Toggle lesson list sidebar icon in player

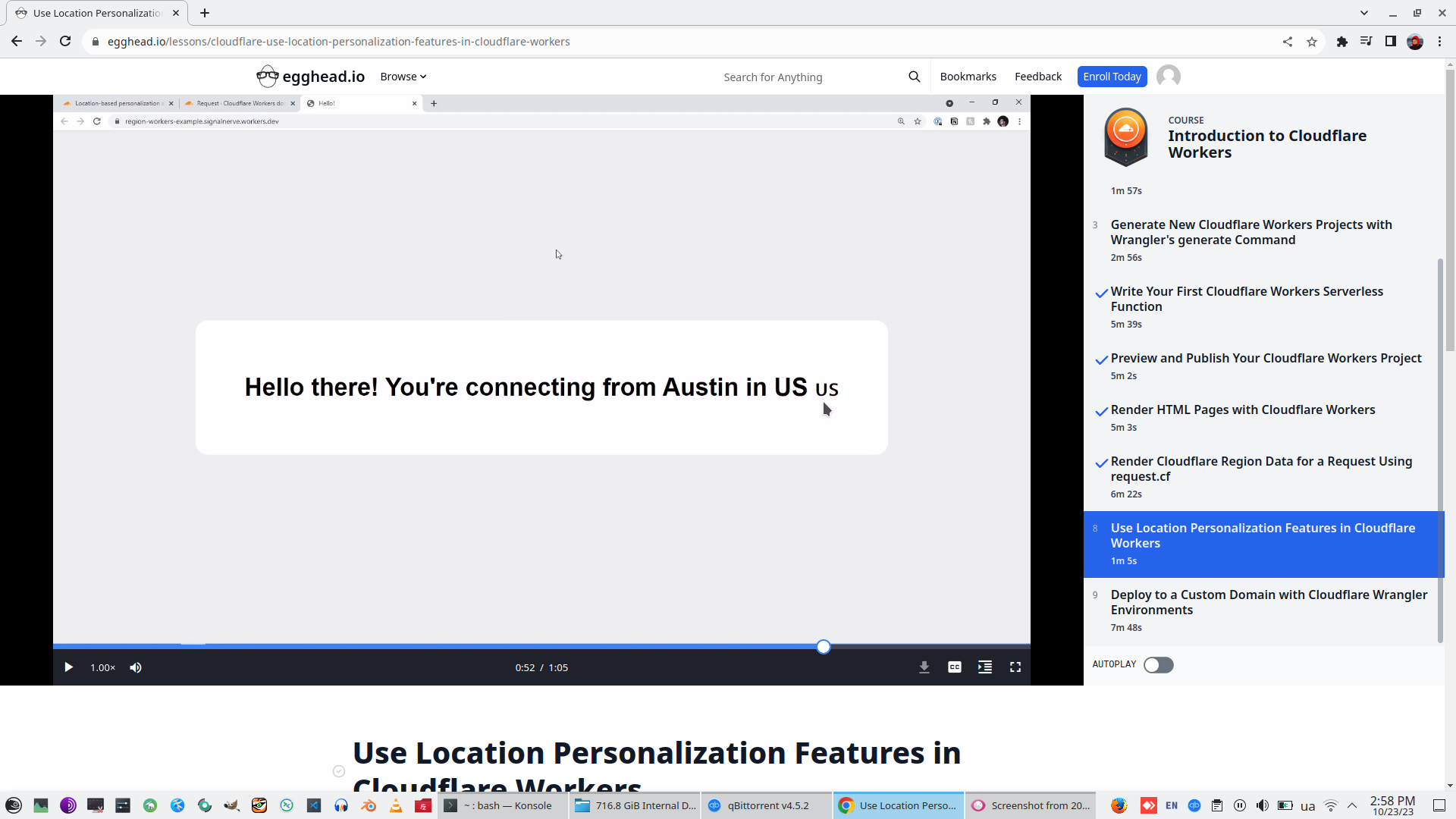[985, 667]
